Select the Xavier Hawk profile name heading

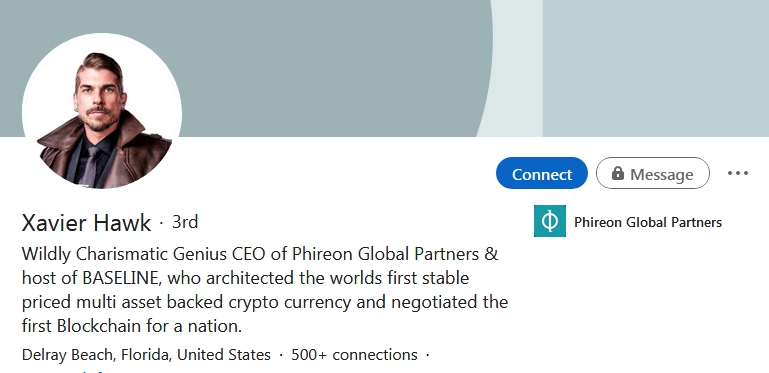coord(86,223)
